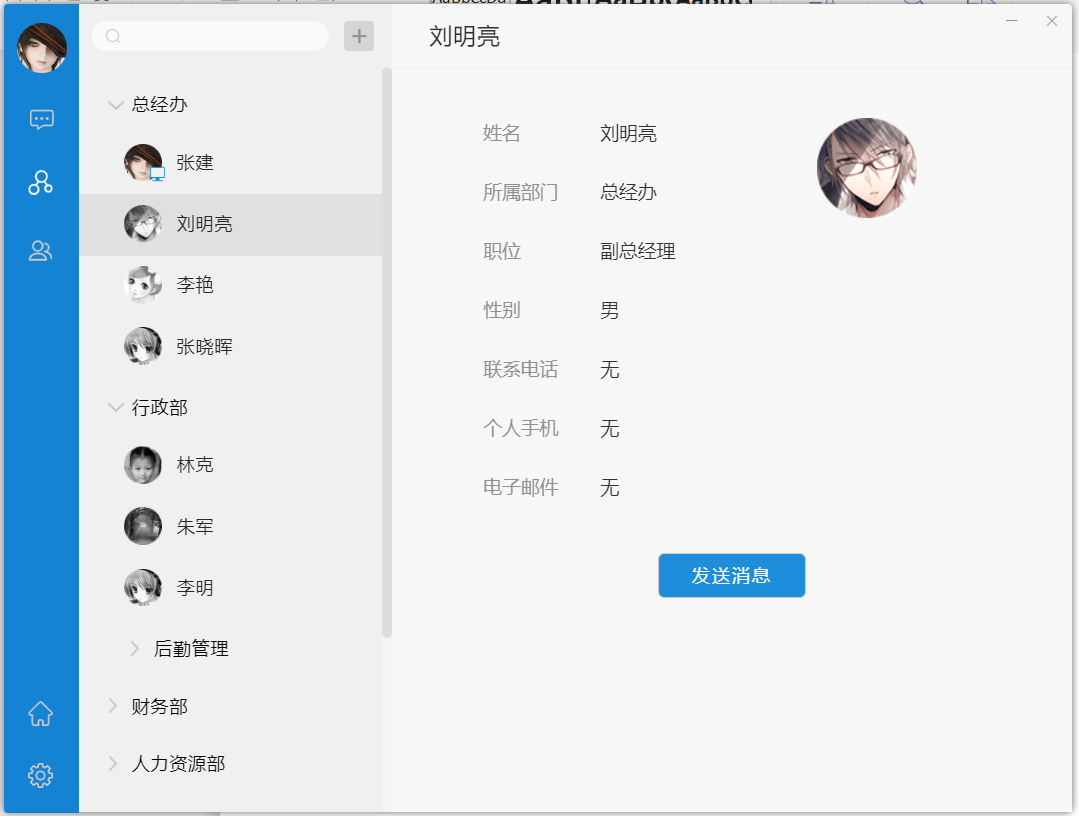This screenshot has width=1079, height=816.
Task: Select contact 张建 in the list
Action: (x=195, y=163)
